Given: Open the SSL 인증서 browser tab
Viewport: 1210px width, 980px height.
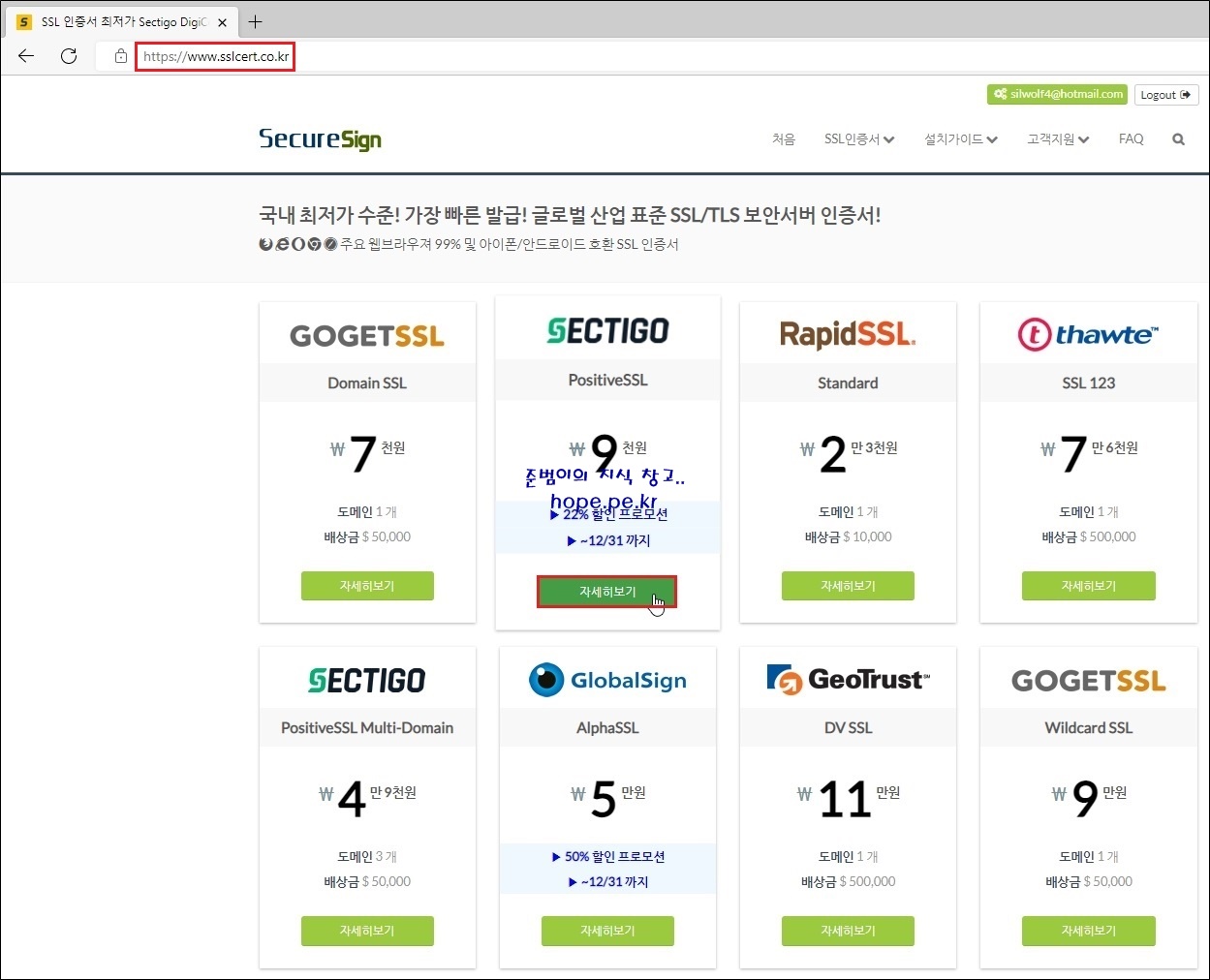Looking at the screenshot, I should 124,21.
